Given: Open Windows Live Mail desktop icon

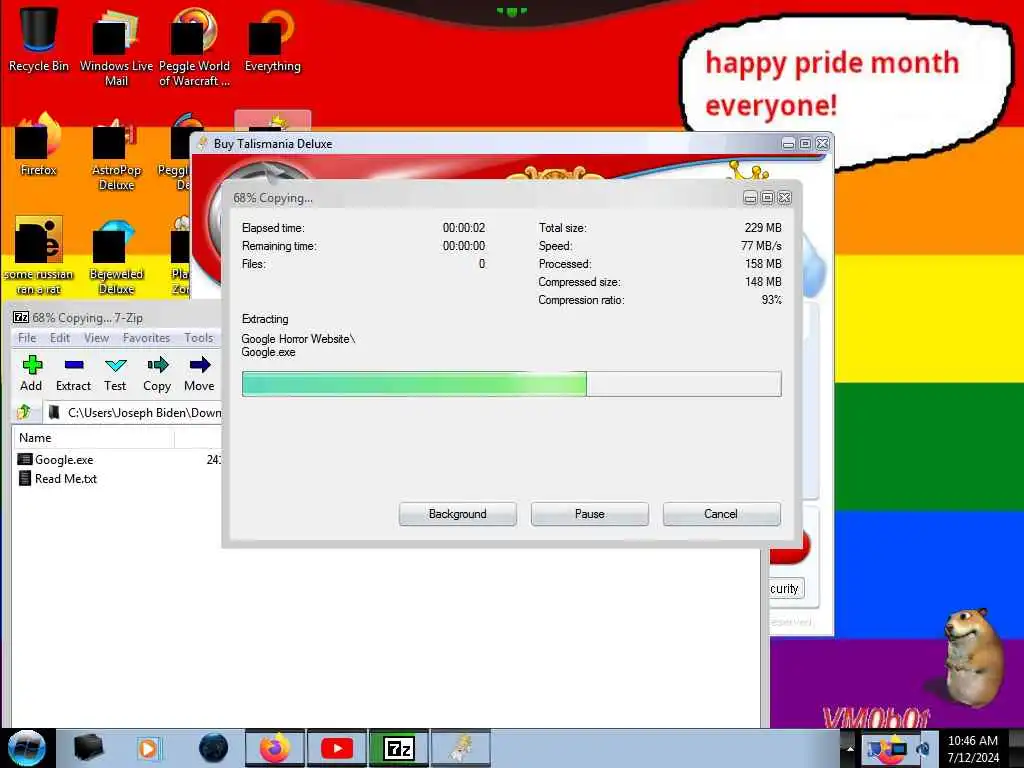Looking at the screenshot, I should [x=116, y=47].
